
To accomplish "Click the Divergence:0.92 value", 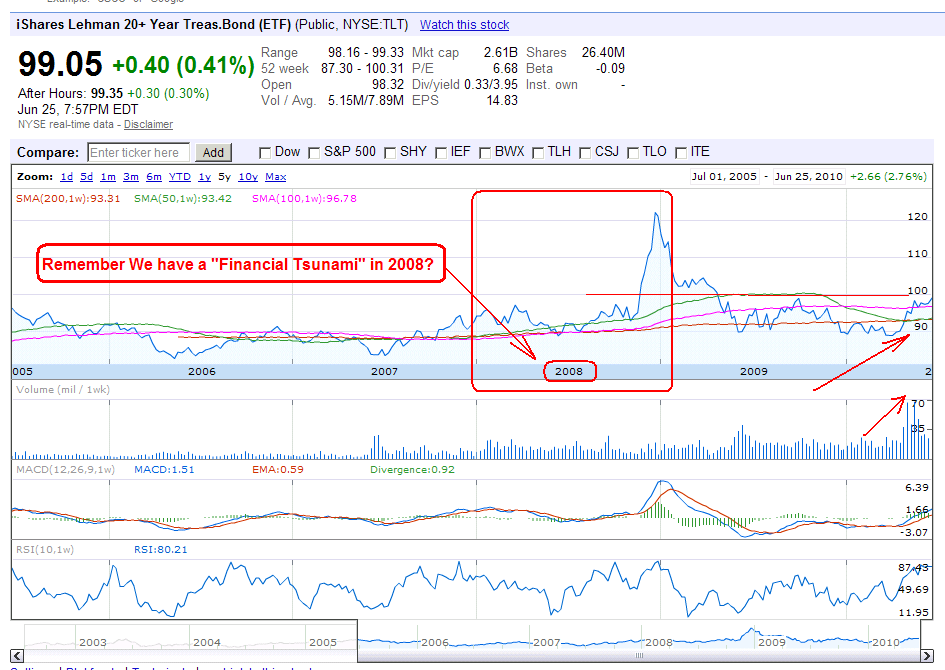I will tap(412, 469).
